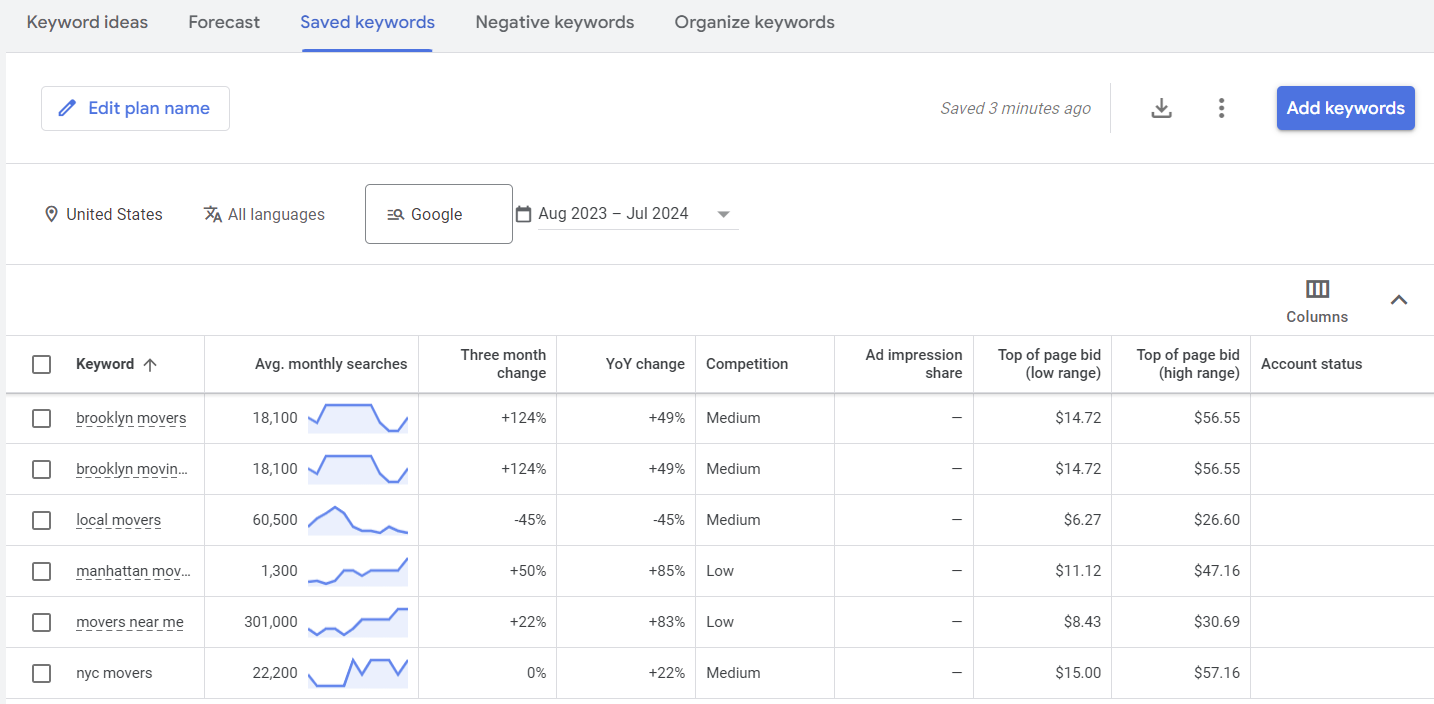Toggle the select-all checkbox in header

tap(41, 365)
